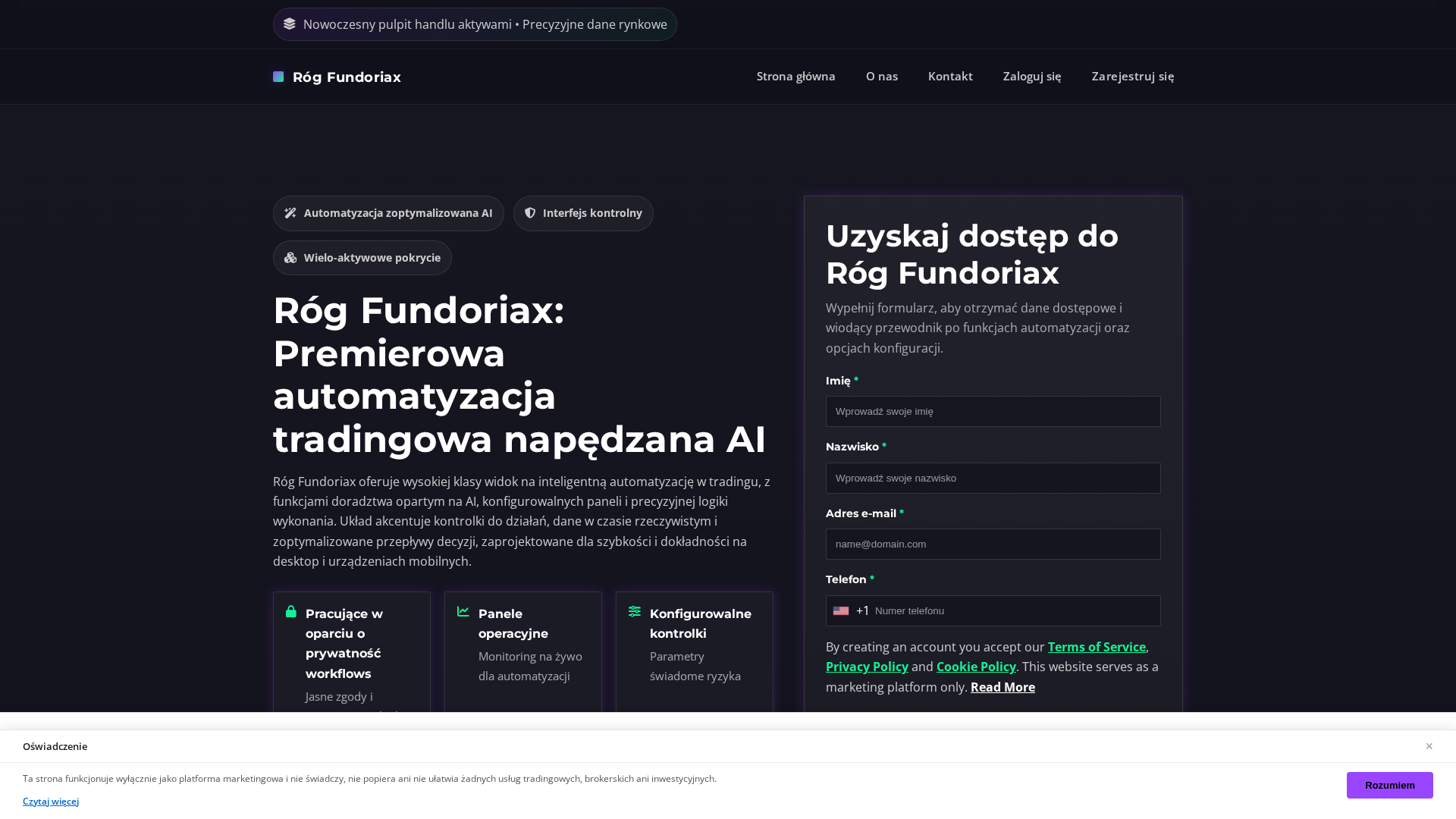Select Zaloguj się in navigation
The height and width of the screenshot is (819, 1456).
pyautogui.click(x=1032, y=76)
